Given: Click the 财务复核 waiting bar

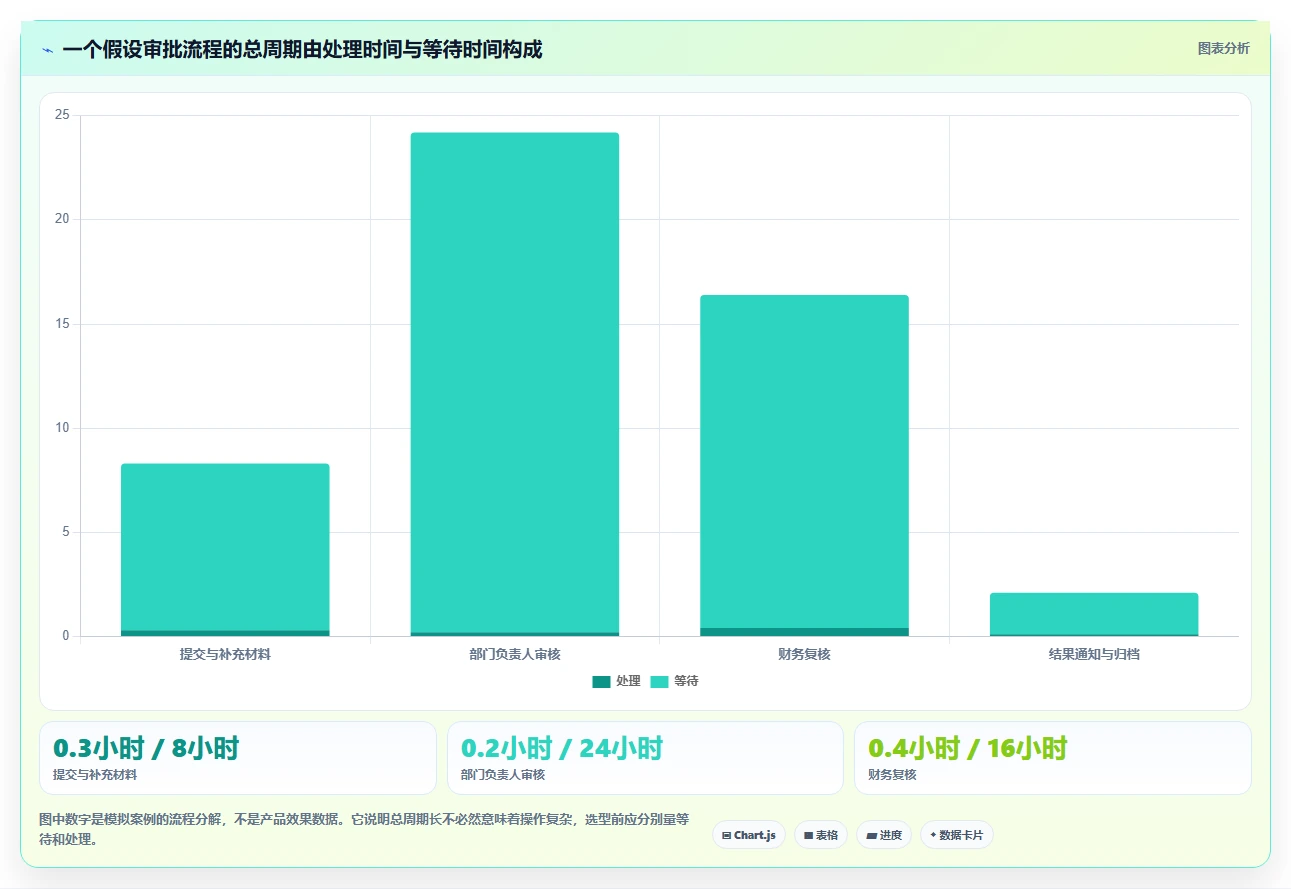Looking at the screenshot, I should pos(804,461).
